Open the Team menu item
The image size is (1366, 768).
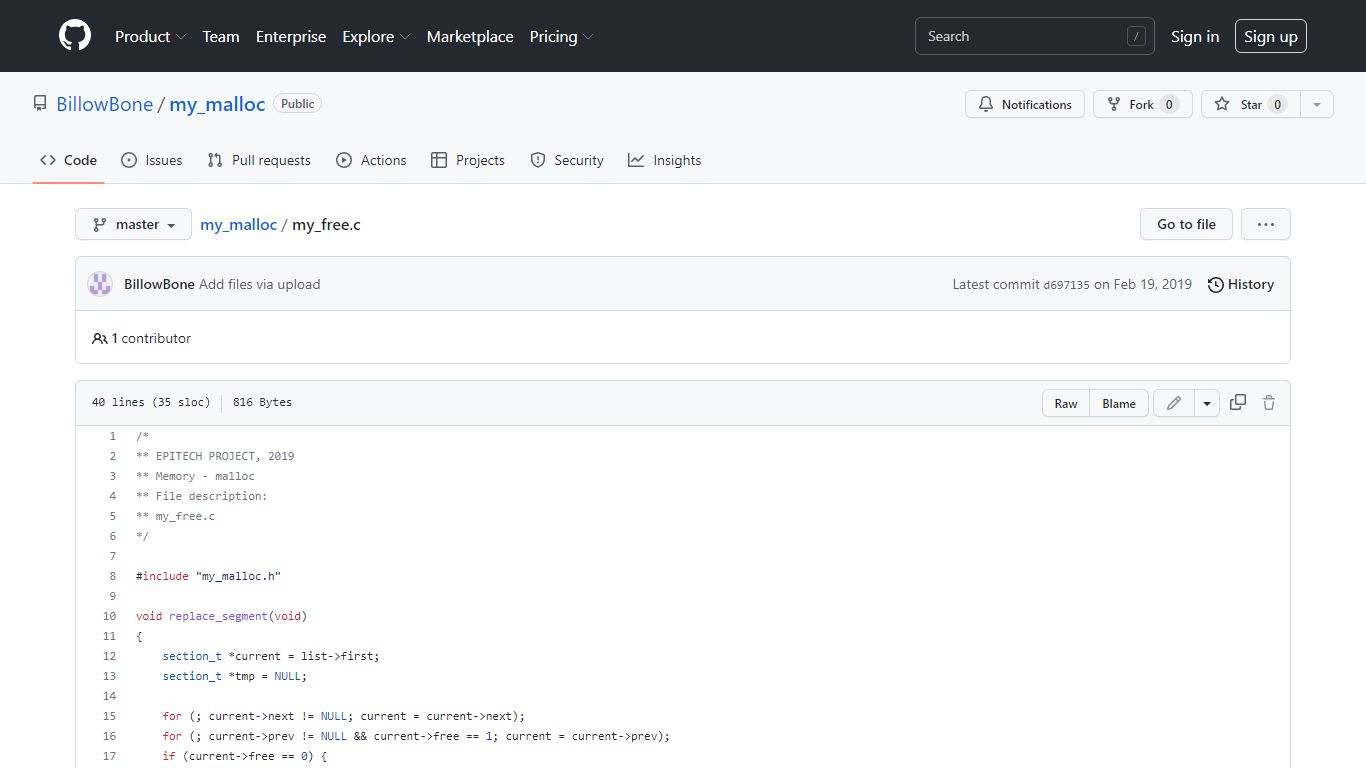click(221, 36)
